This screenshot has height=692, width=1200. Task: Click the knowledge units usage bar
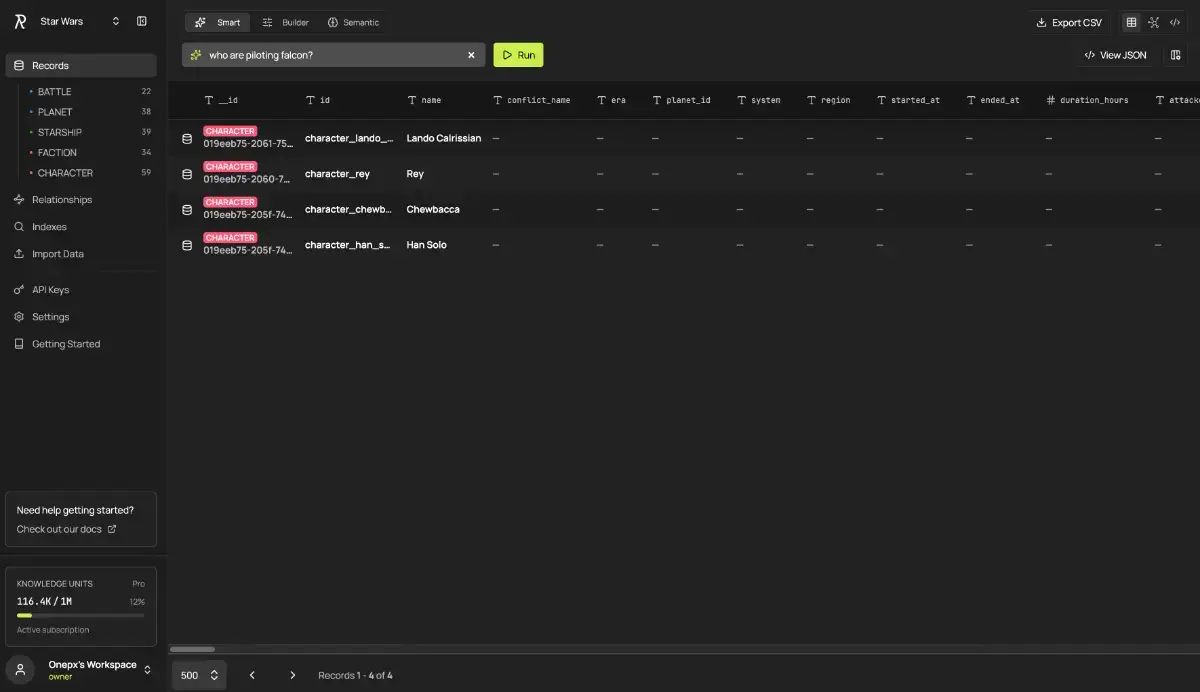pos(81,615)
